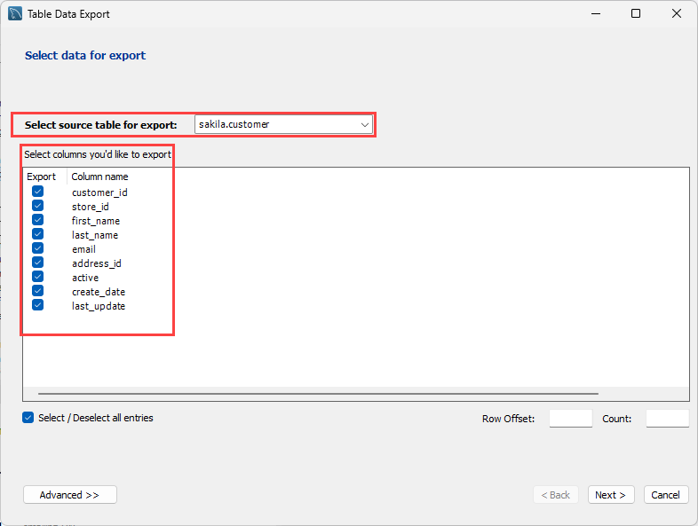Uncheck the customer_id export checkbox

pos(38,192)
